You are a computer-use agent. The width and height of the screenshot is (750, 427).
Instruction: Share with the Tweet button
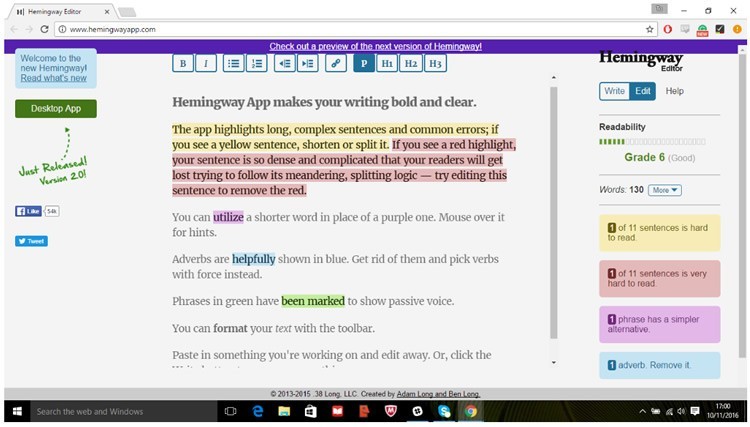click(x=32, y=241)
